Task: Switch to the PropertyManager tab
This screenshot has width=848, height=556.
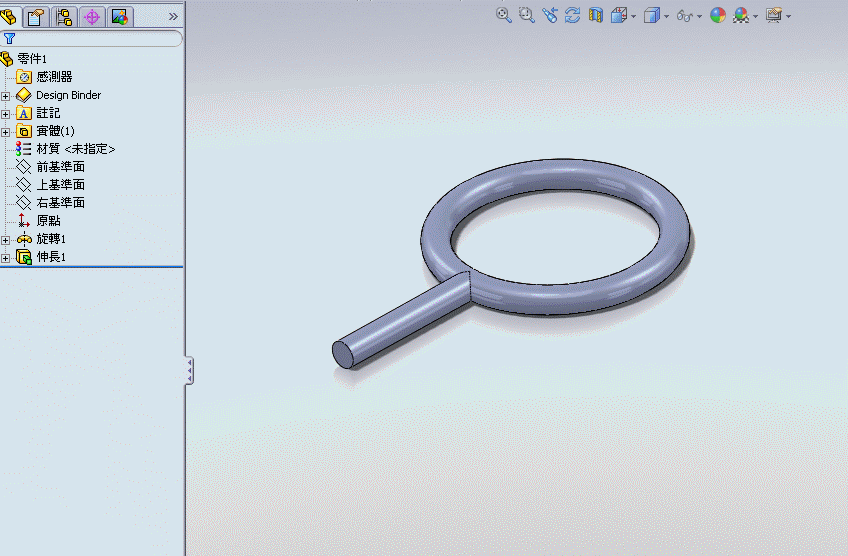Action: tap(37, 16)
